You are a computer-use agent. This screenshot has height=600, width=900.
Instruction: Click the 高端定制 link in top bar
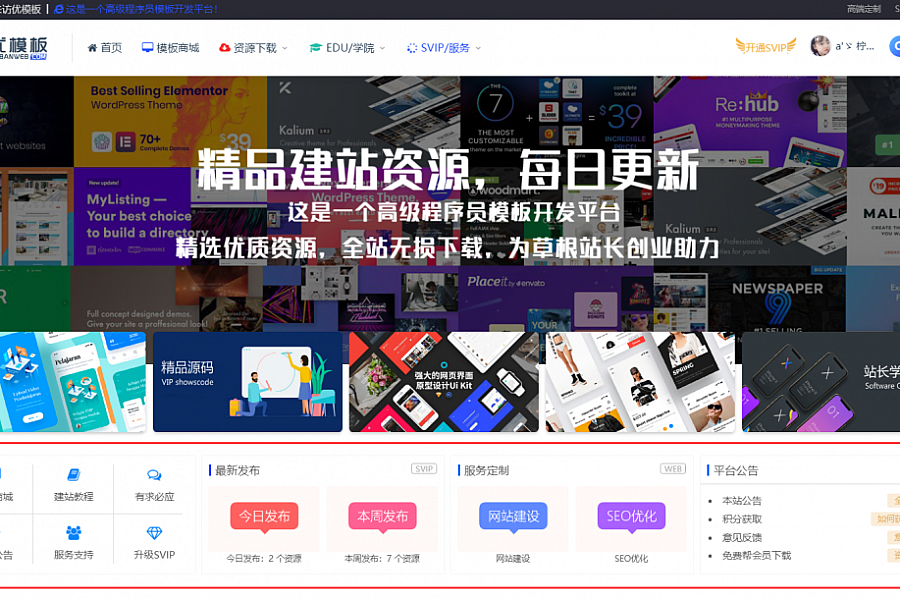coord(864,9)
